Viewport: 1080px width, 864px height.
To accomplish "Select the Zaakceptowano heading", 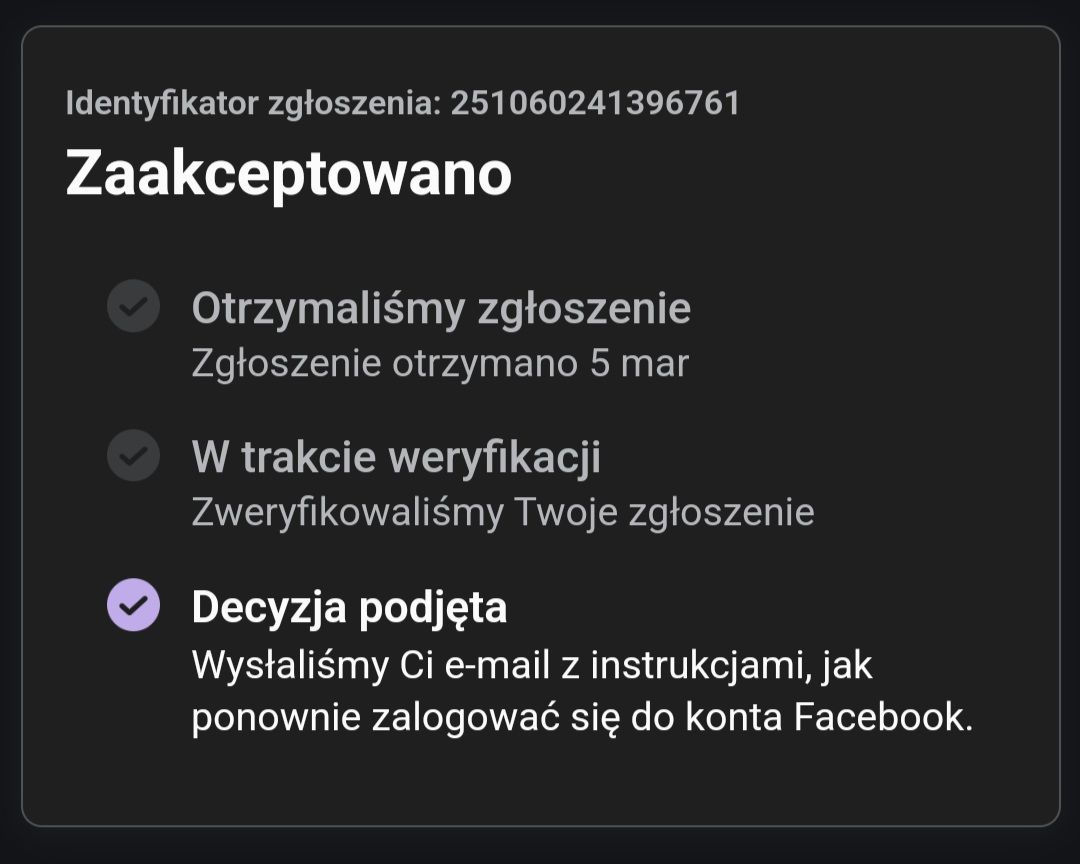I will point(287,172).
